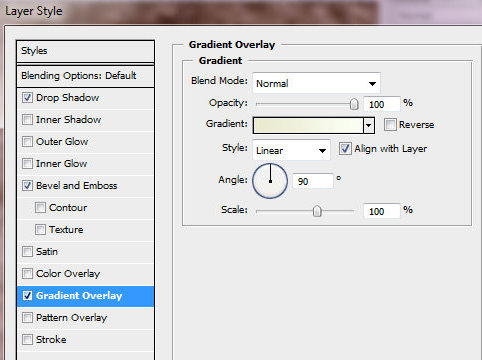Open the Blend Mode dropdown
482x360 pixels.
click(x=316, y=83)
